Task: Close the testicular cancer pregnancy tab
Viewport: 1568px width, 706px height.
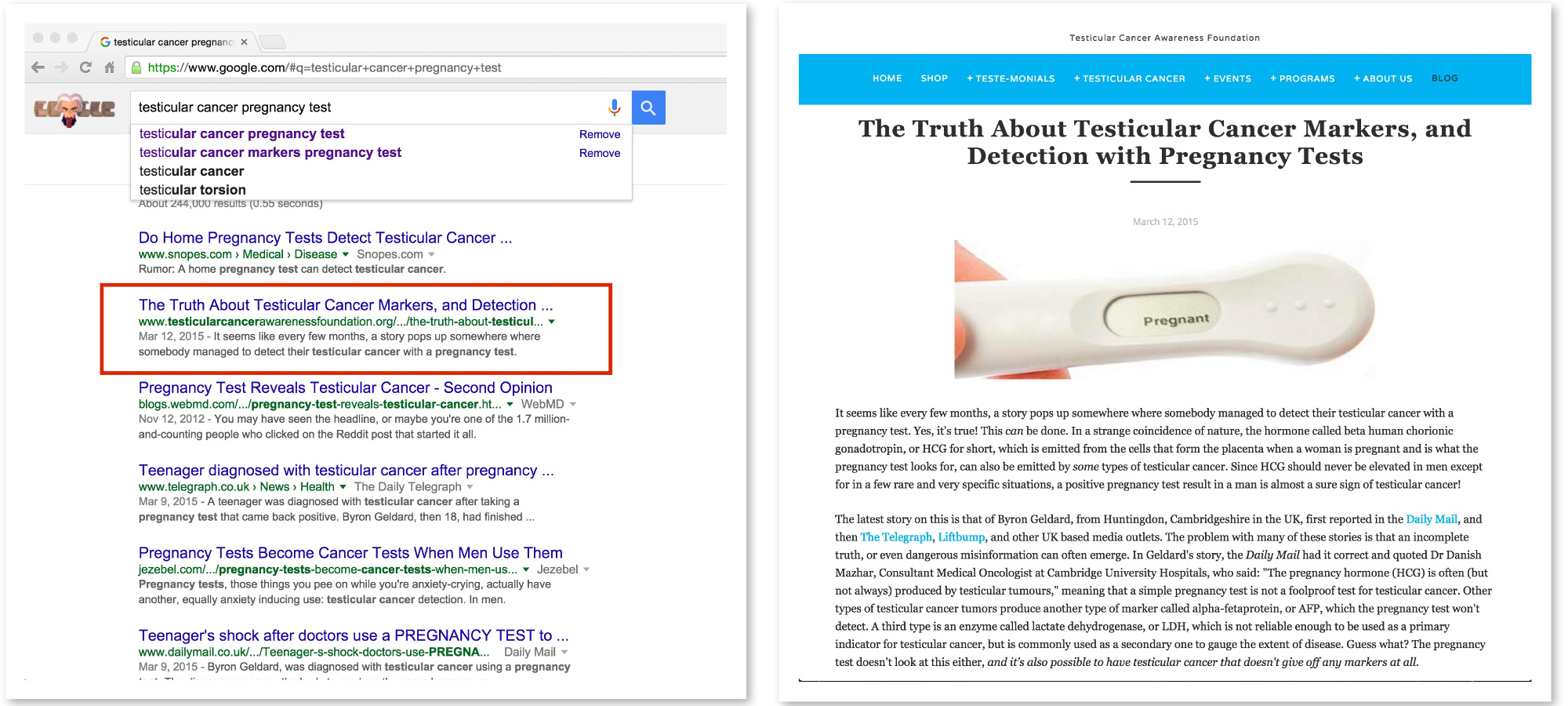Action: click(244, 42)
